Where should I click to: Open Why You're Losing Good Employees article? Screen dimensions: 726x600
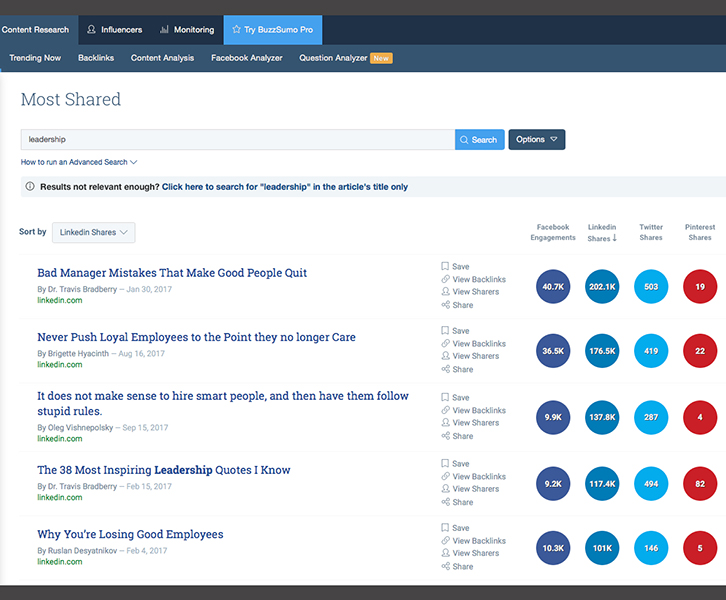pyautogui.click(x=130, y=534)
